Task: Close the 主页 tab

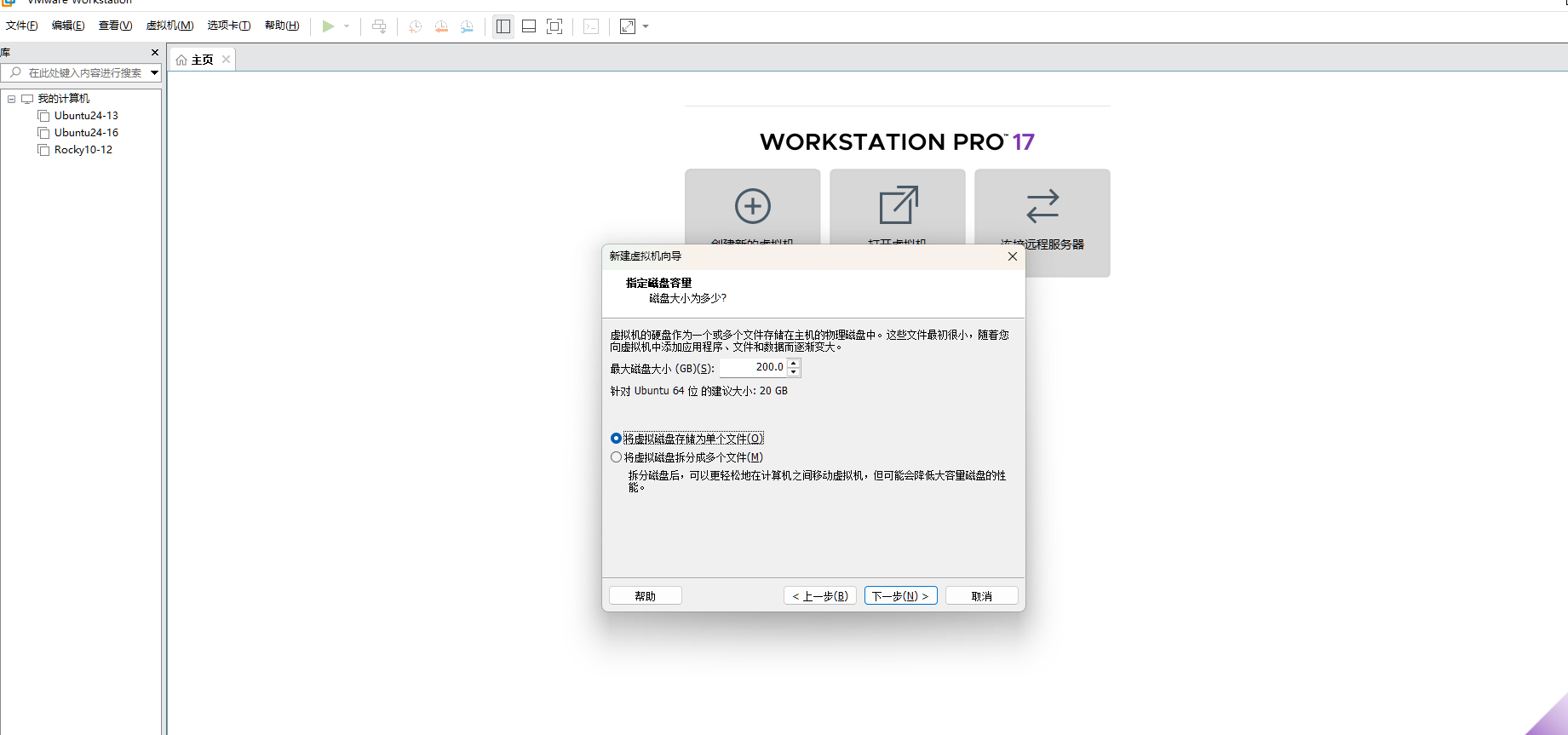Action: point(226,60)
